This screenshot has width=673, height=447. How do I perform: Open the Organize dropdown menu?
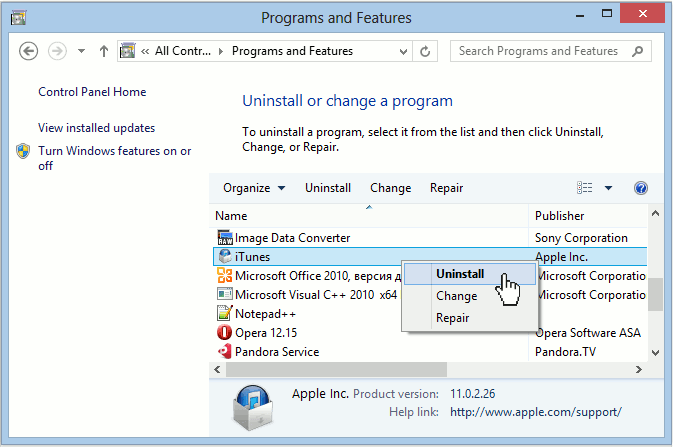coord(254,188)
